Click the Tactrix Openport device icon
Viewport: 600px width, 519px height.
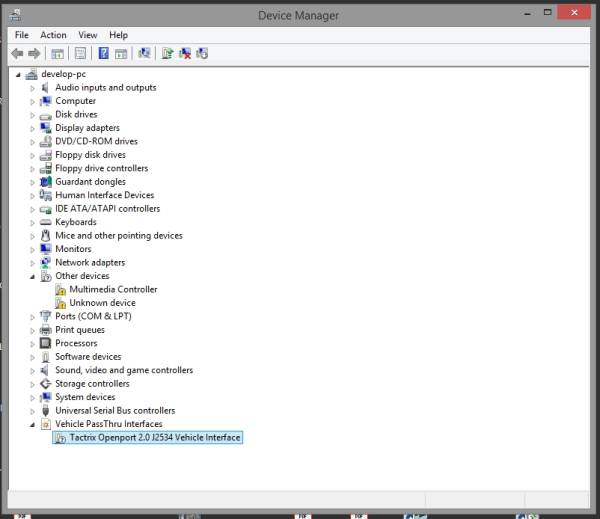coord(60,438)
